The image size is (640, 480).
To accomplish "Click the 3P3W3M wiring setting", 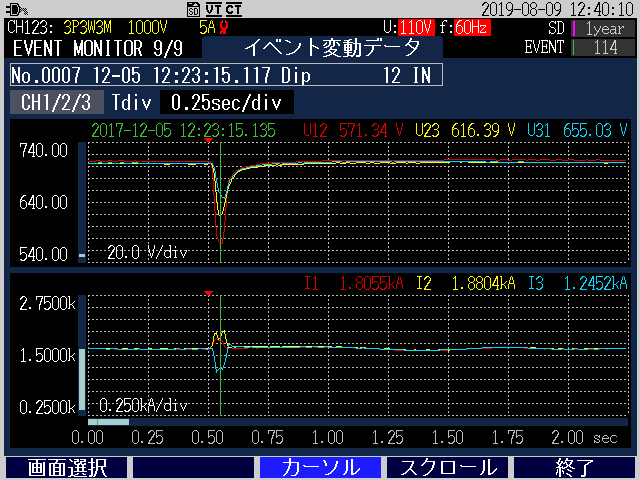I will (87, 28).
